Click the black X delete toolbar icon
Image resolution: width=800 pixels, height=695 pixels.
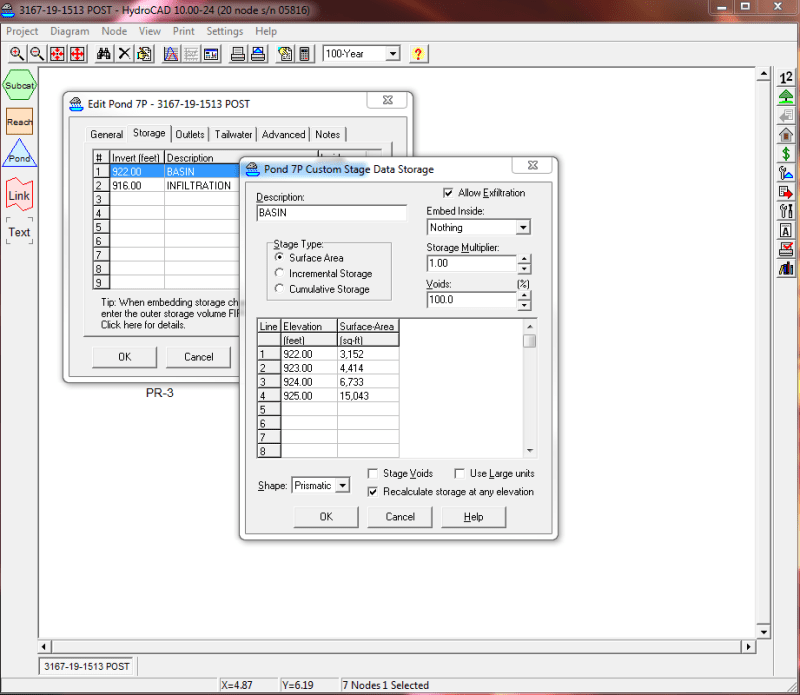coord(124,54)
